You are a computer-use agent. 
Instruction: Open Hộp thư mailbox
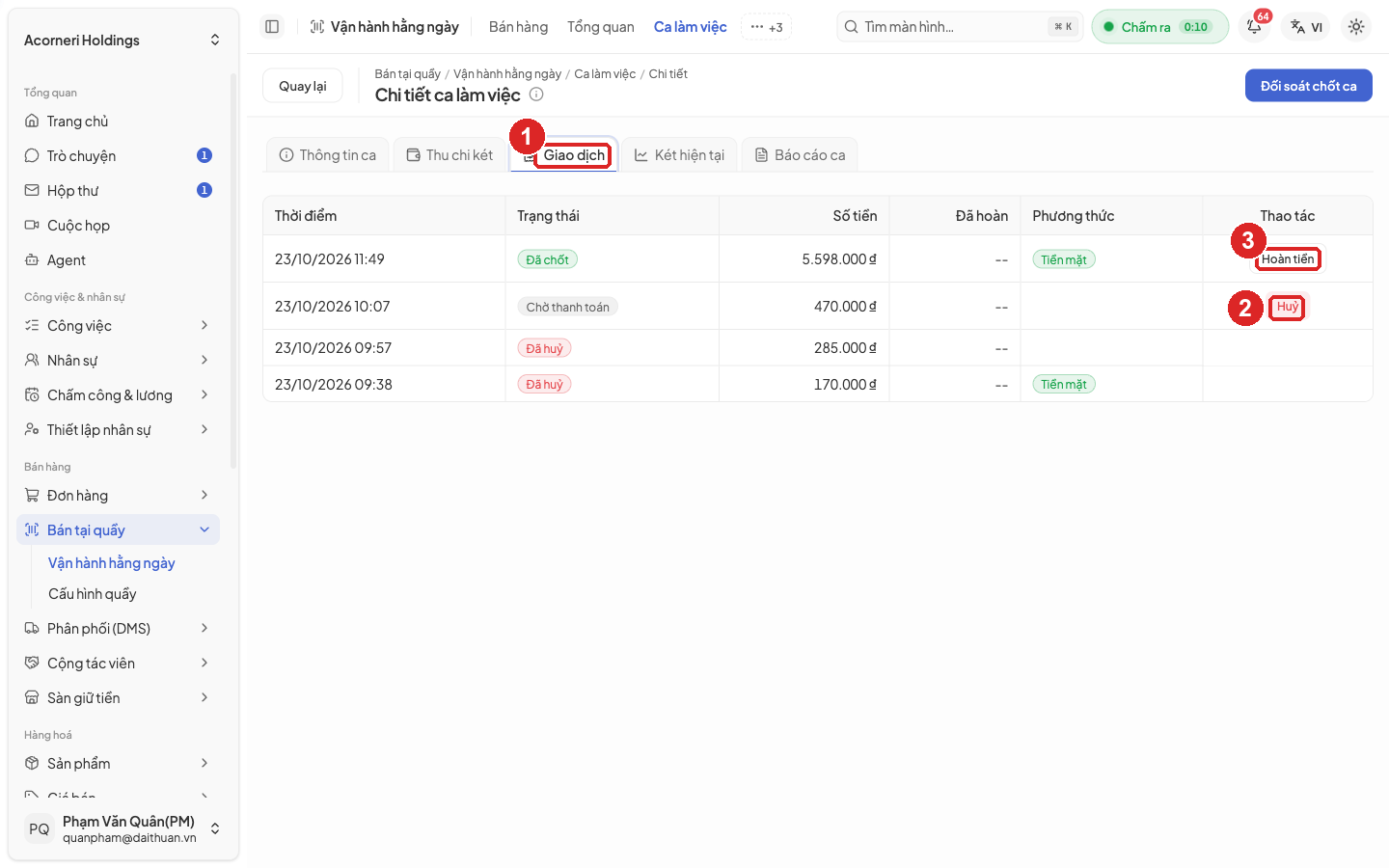(118, 191)
